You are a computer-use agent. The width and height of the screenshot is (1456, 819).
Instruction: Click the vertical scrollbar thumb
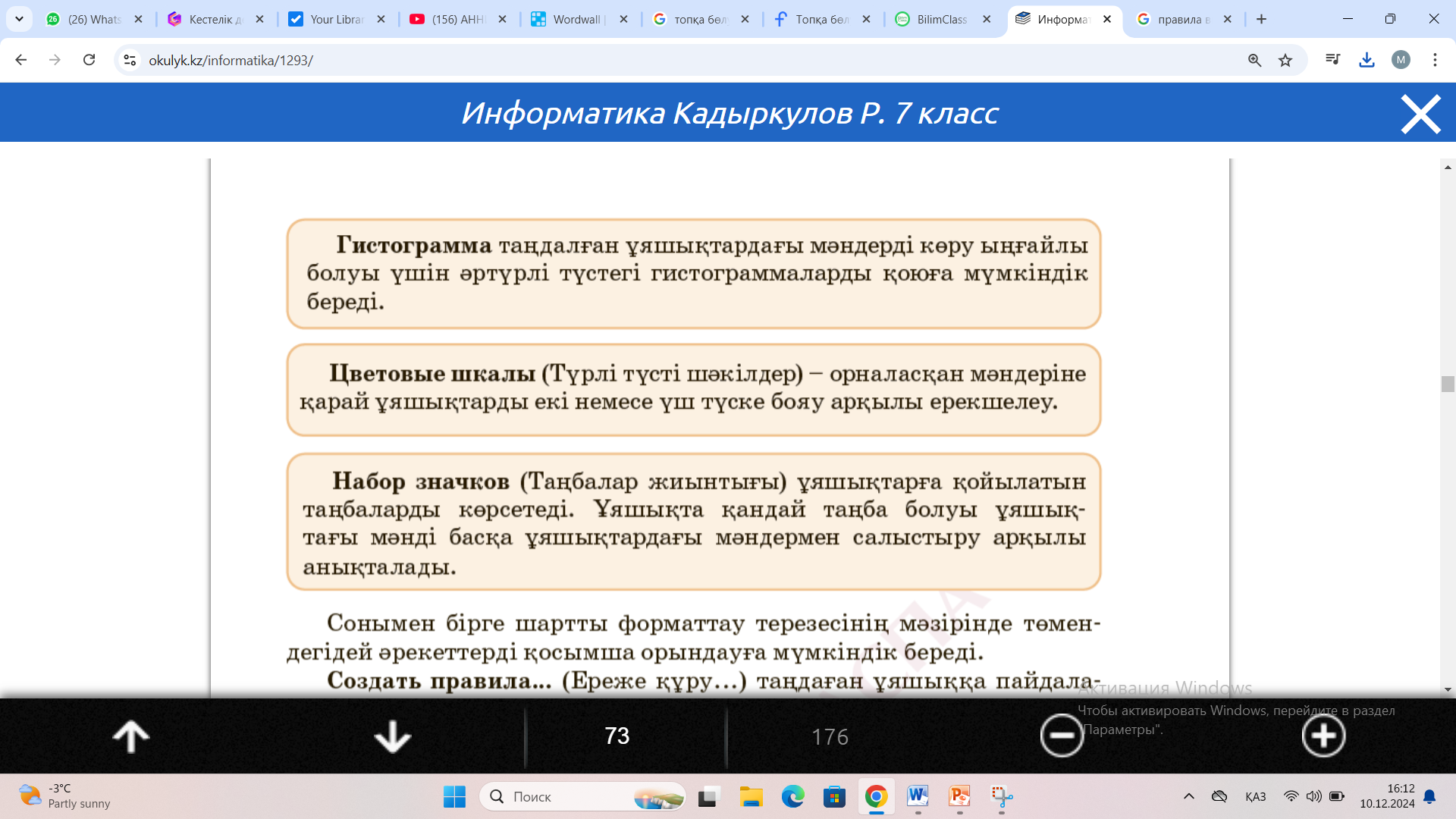[1447, 384]
